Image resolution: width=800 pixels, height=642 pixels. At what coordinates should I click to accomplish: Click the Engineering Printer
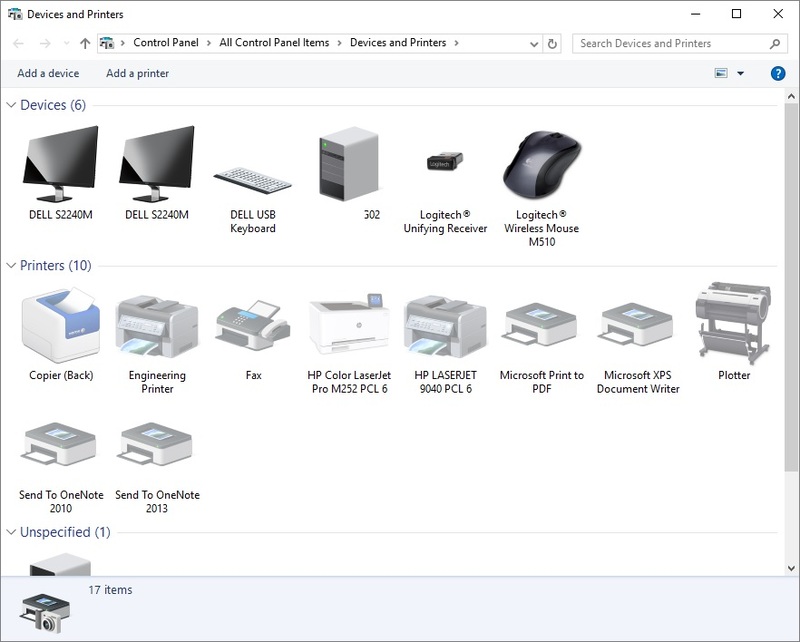pyautogui.click(x=155, y=320)
